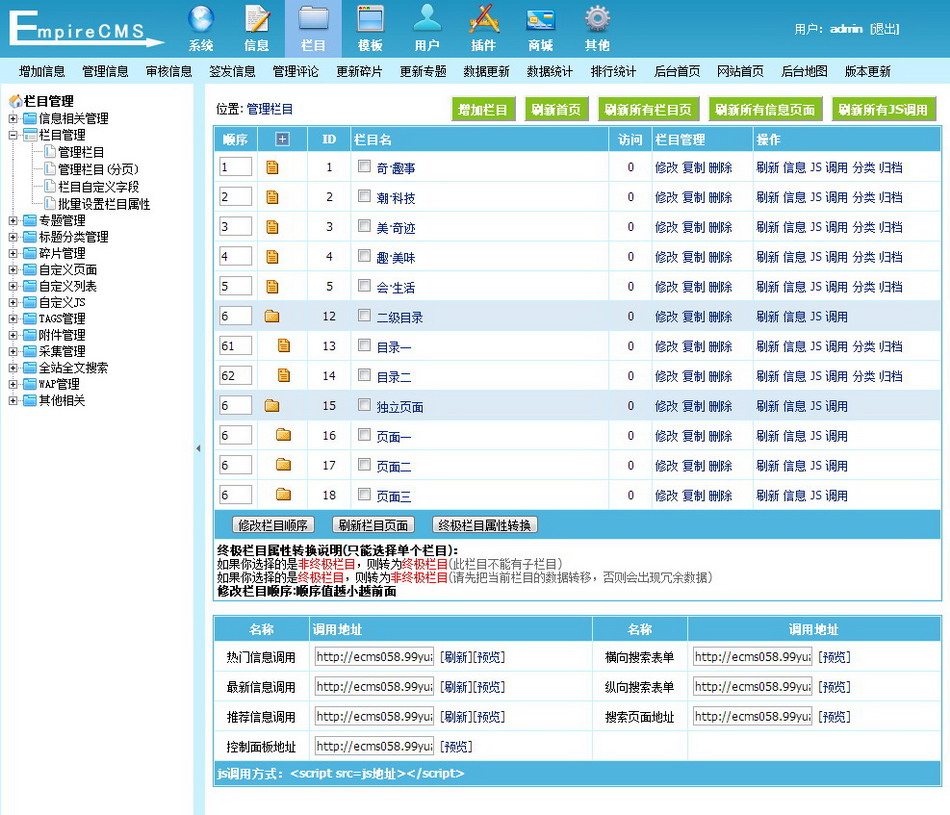Collapse sidebar with the left arrow handle
950x815 pixels.
198,448
